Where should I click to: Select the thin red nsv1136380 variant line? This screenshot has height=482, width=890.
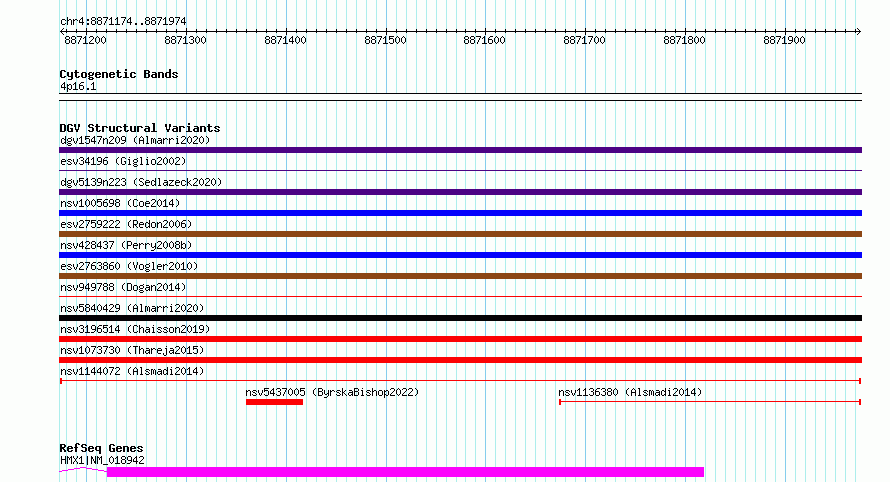coord(710,402)
